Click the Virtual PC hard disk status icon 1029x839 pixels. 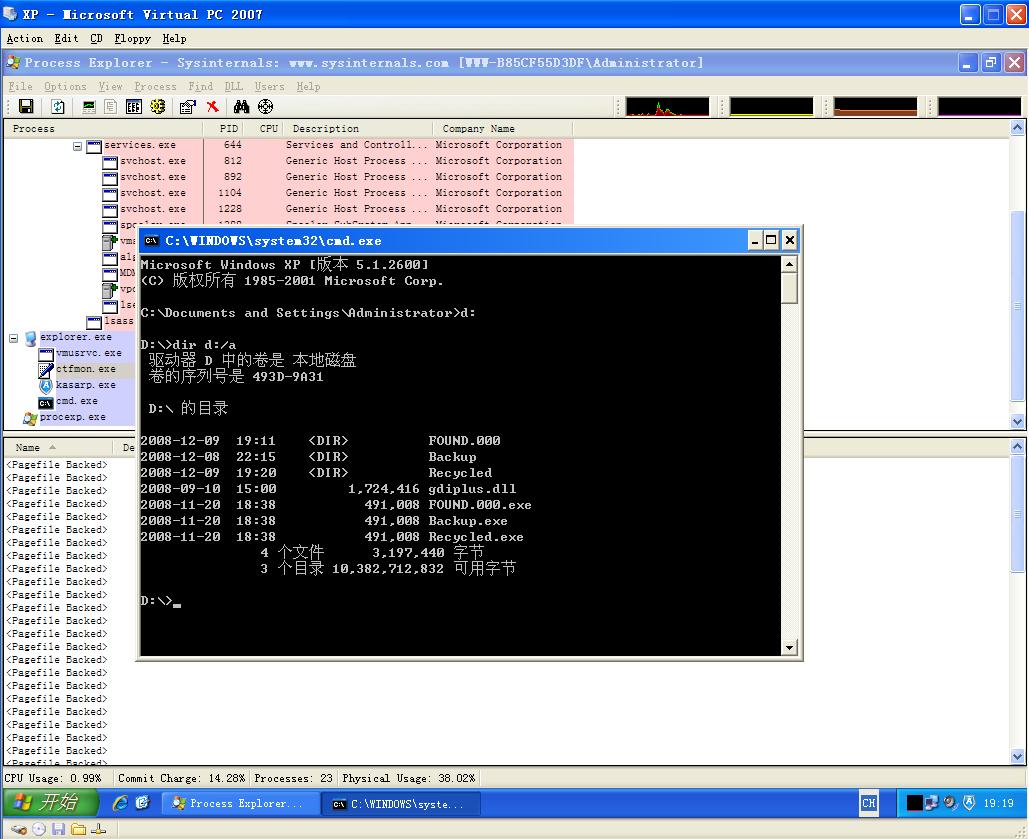[18, 829]
